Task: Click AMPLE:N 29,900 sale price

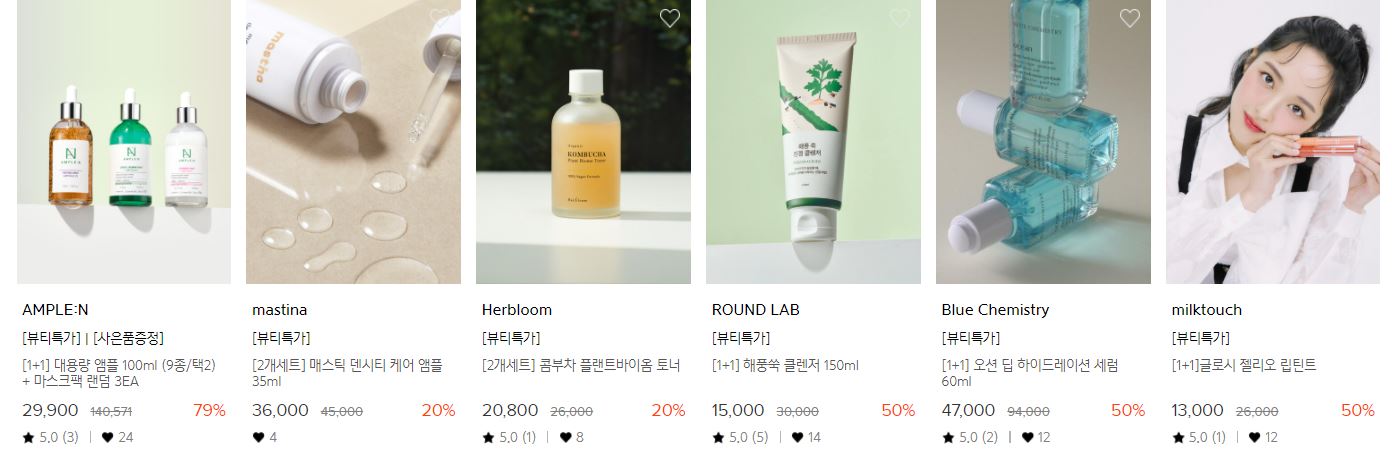Action: tap(50, 410)
